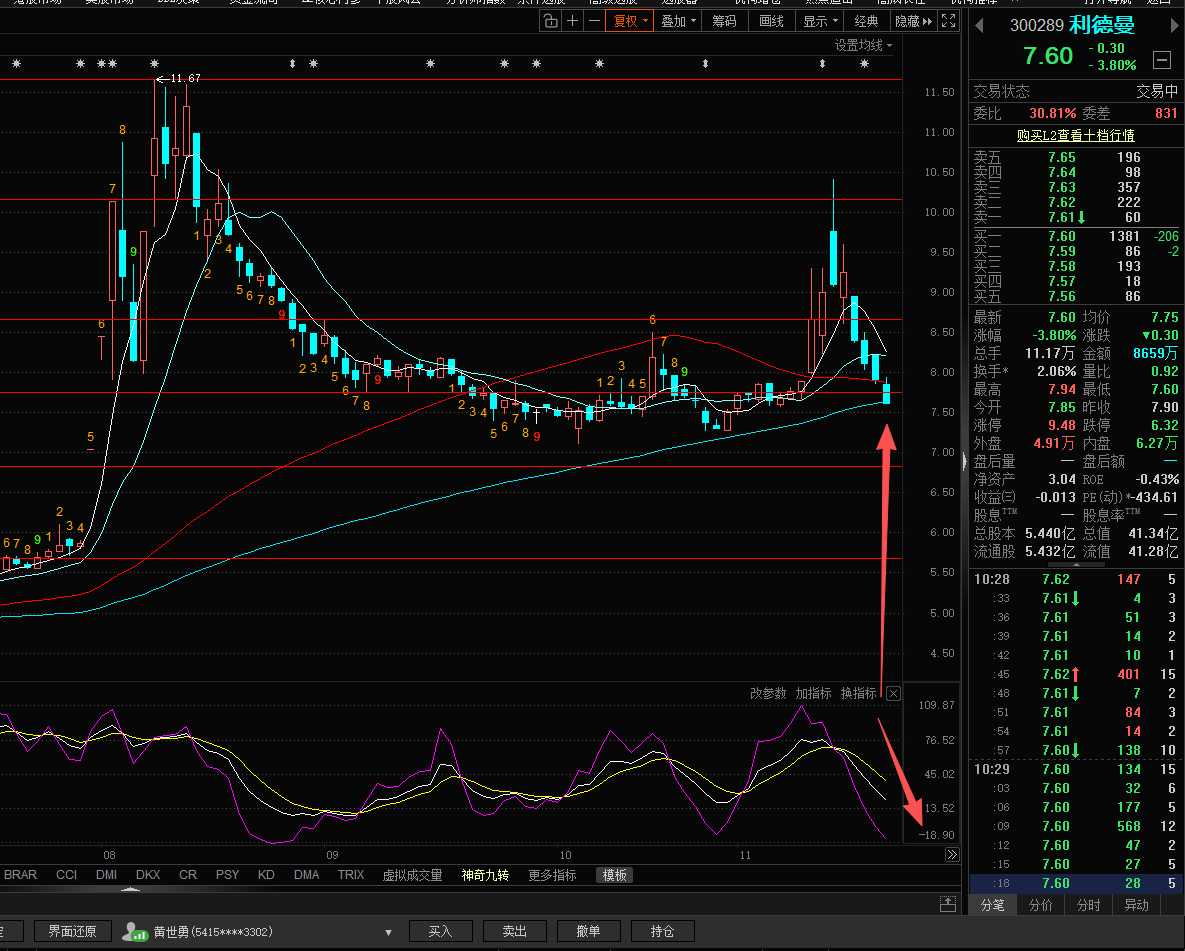Viewport: 1185px width, 951px height.
Task: Click the 交易状态 交易中 status row
Action: (x=1075, y=91)
